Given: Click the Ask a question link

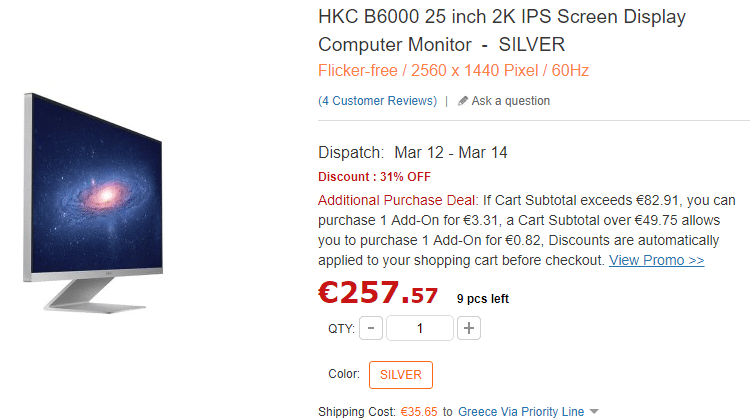Looking at the screenshot, I should [510, 101].
